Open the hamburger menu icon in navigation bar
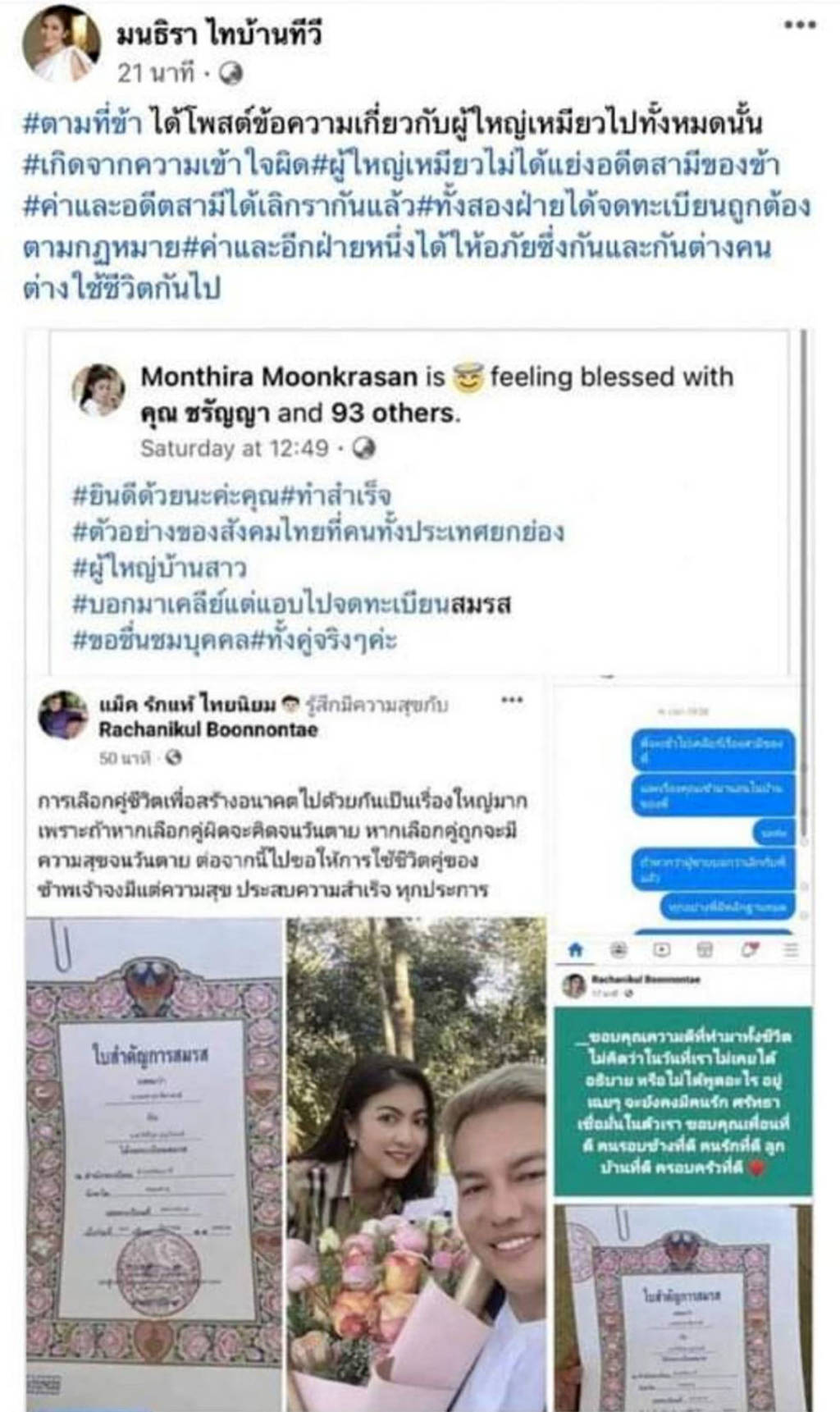The width and height of the screenshot is (840, 1412). click(790, 949)
